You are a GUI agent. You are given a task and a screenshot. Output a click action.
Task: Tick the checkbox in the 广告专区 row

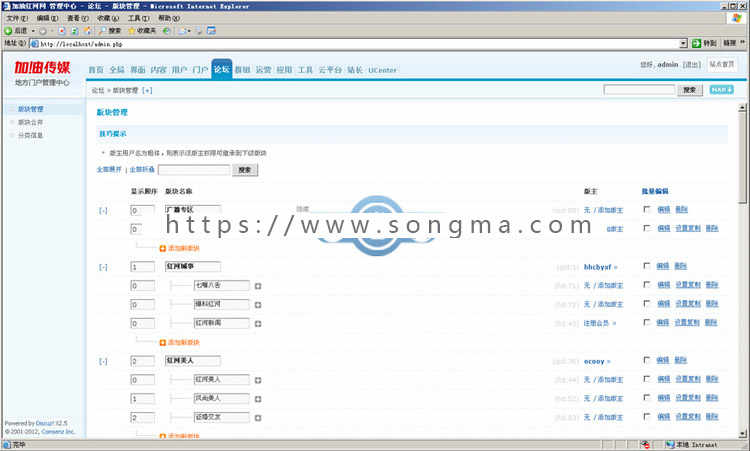point(647,209)
